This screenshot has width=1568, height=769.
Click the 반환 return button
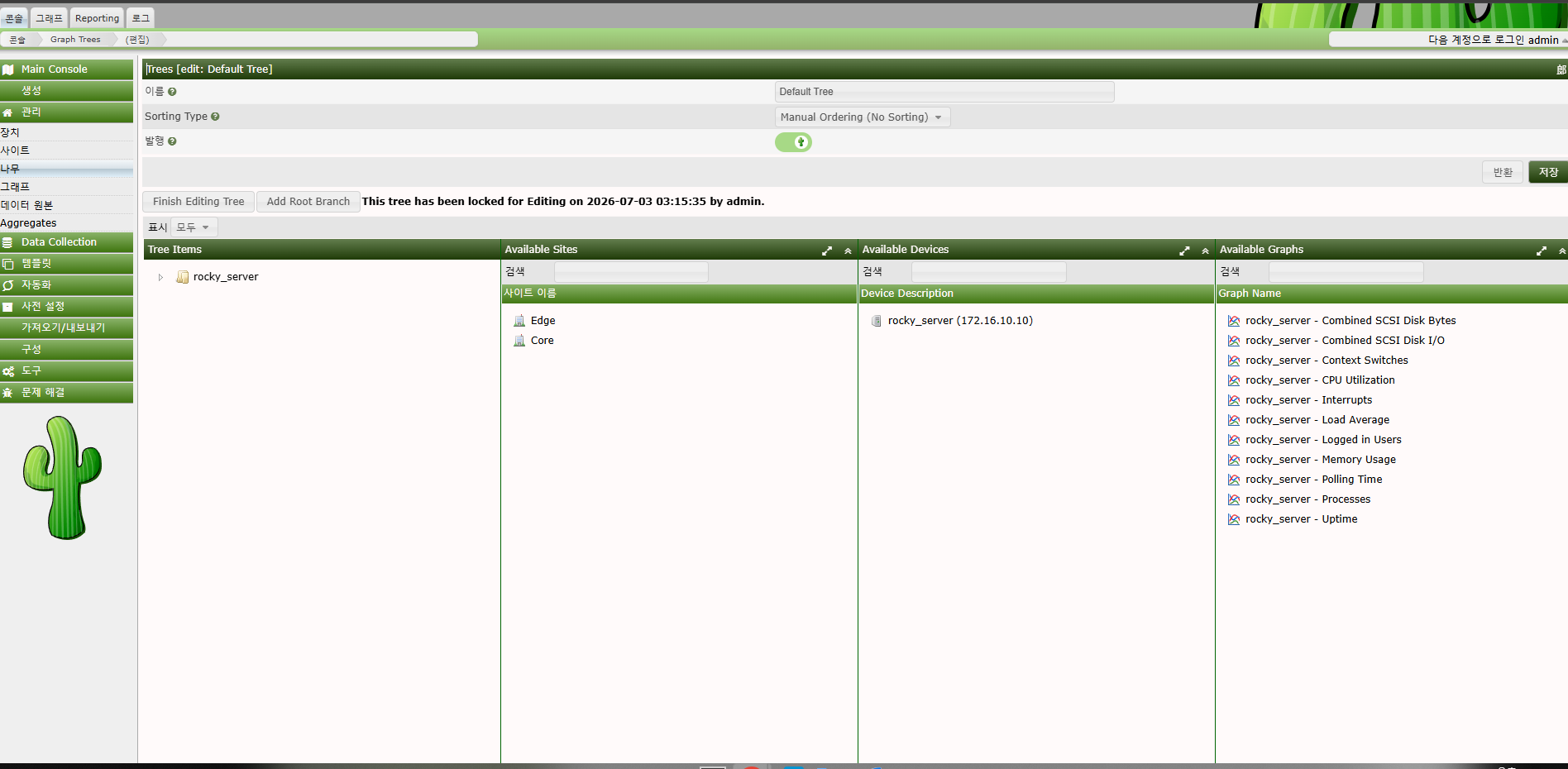(x=1503, y=172)
